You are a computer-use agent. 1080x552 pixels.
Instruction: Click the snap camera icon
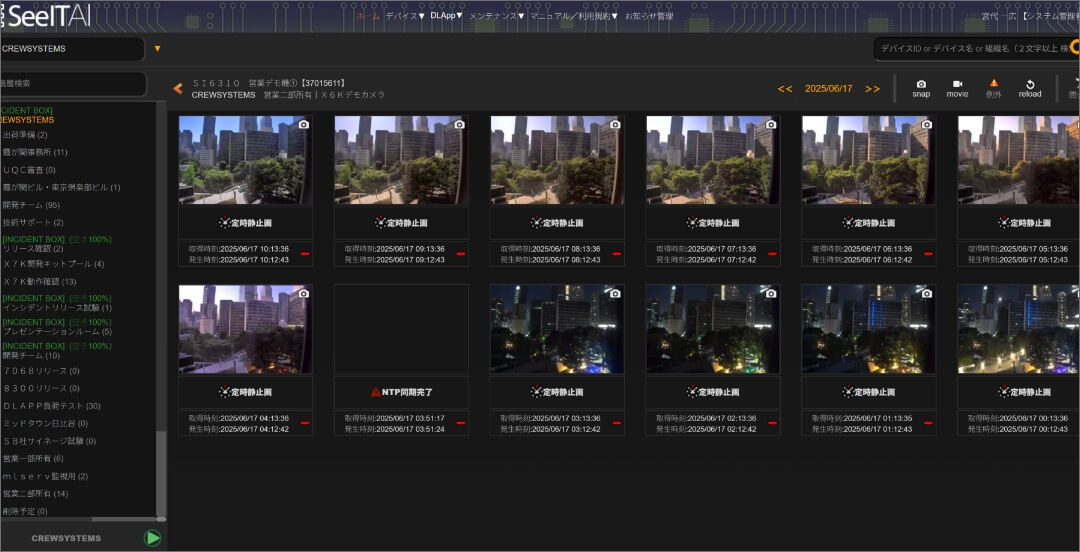(x=921, y=85)
